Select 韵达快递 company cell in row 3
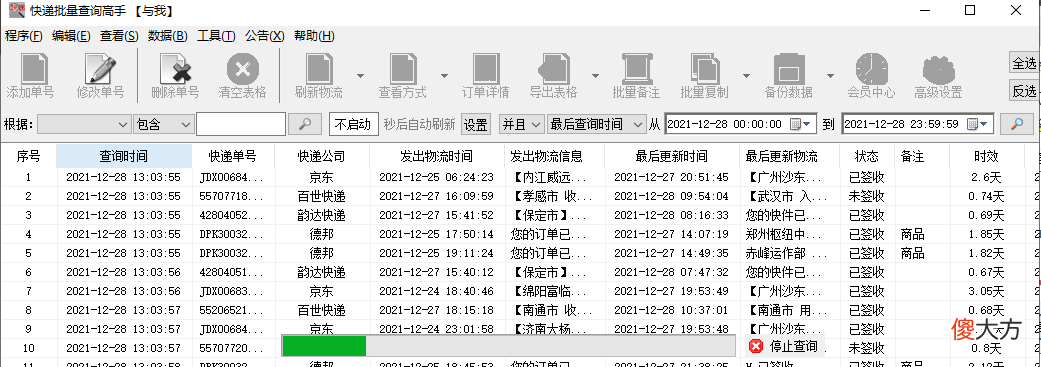Viewport: 1041px width, 367px height. pos(321,215)
